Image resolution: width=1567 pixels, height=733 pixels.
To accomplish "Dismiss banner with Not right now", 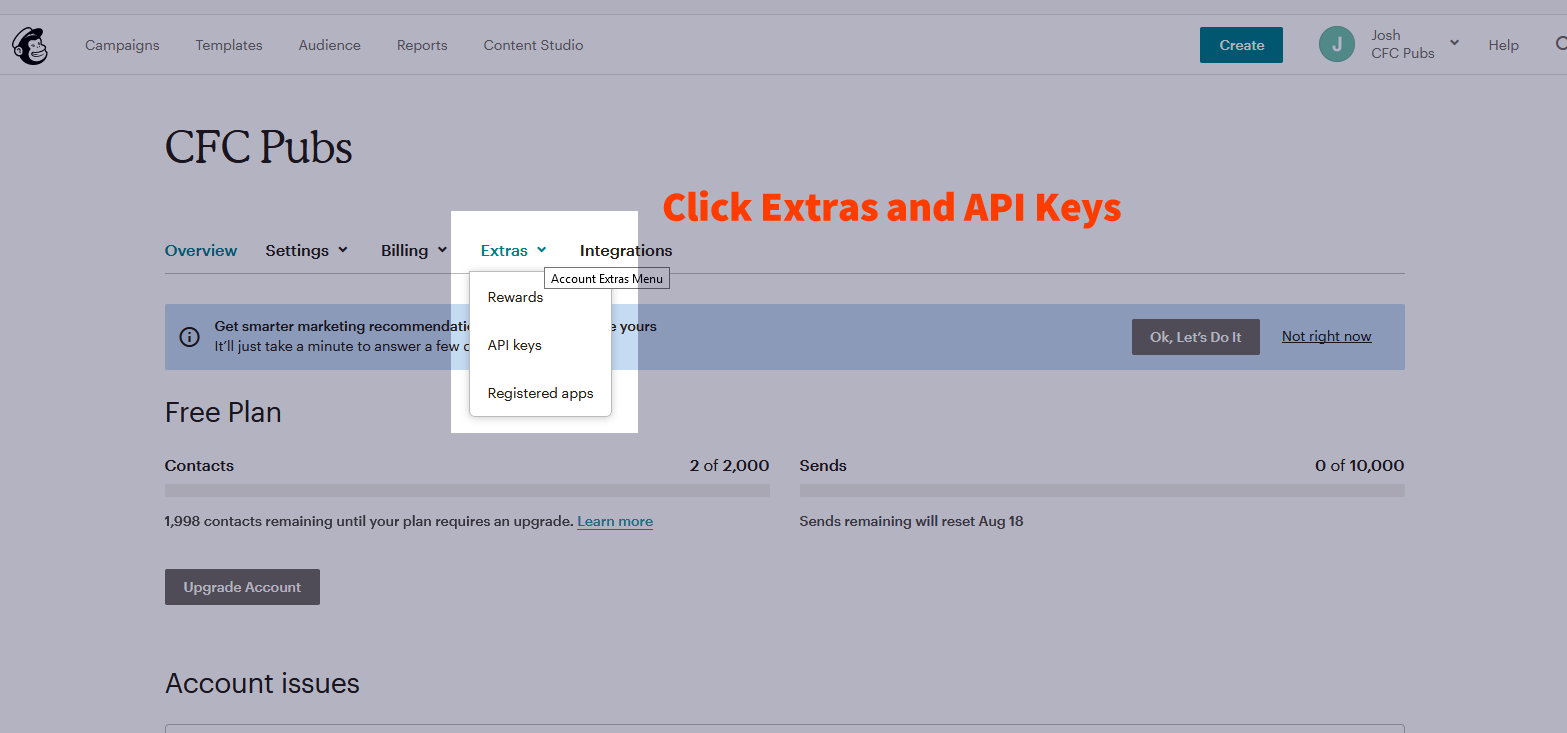I will [x=1326, y=336].
